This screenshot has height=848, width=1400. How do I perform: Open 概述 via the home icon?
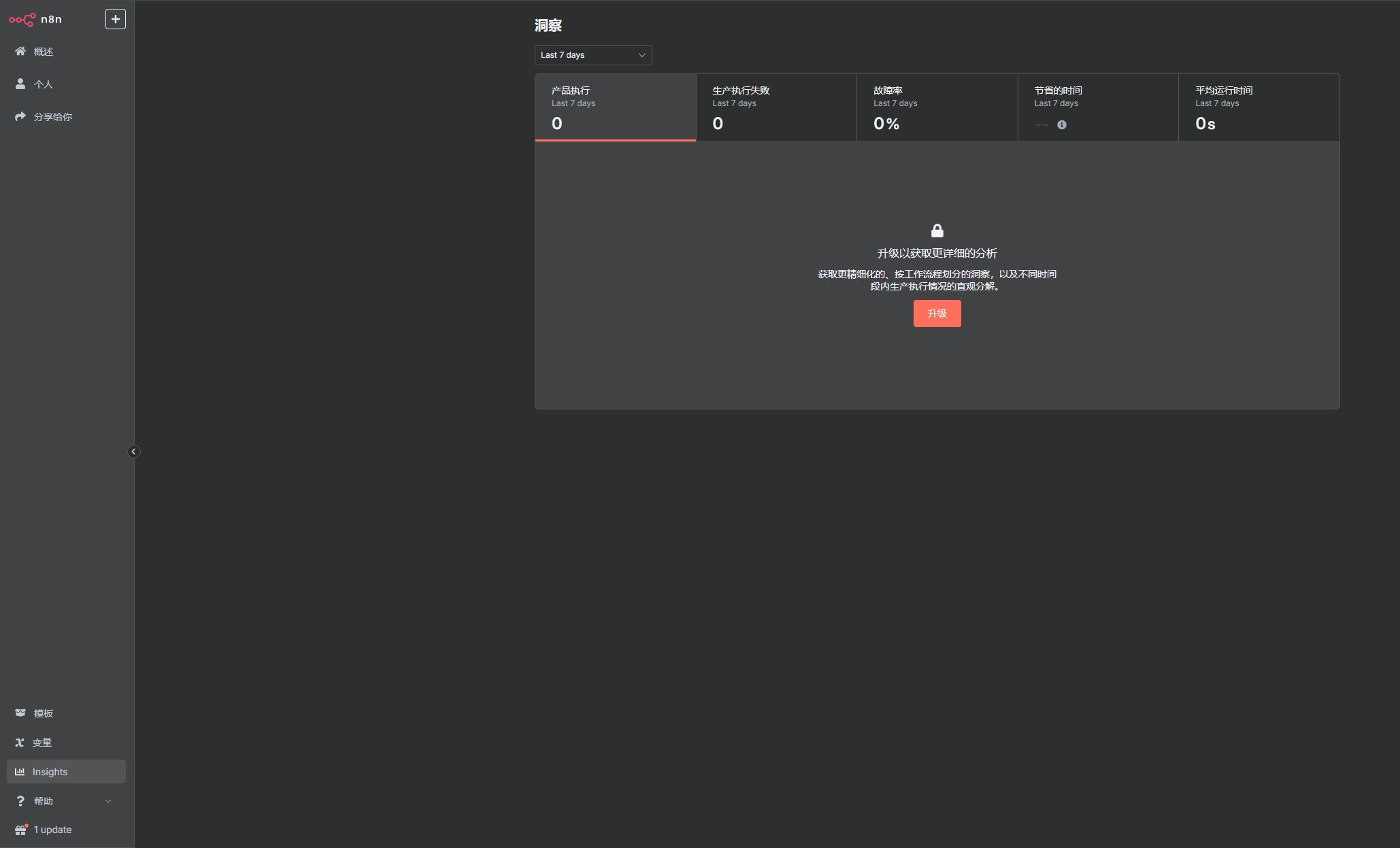click(20, 52)
